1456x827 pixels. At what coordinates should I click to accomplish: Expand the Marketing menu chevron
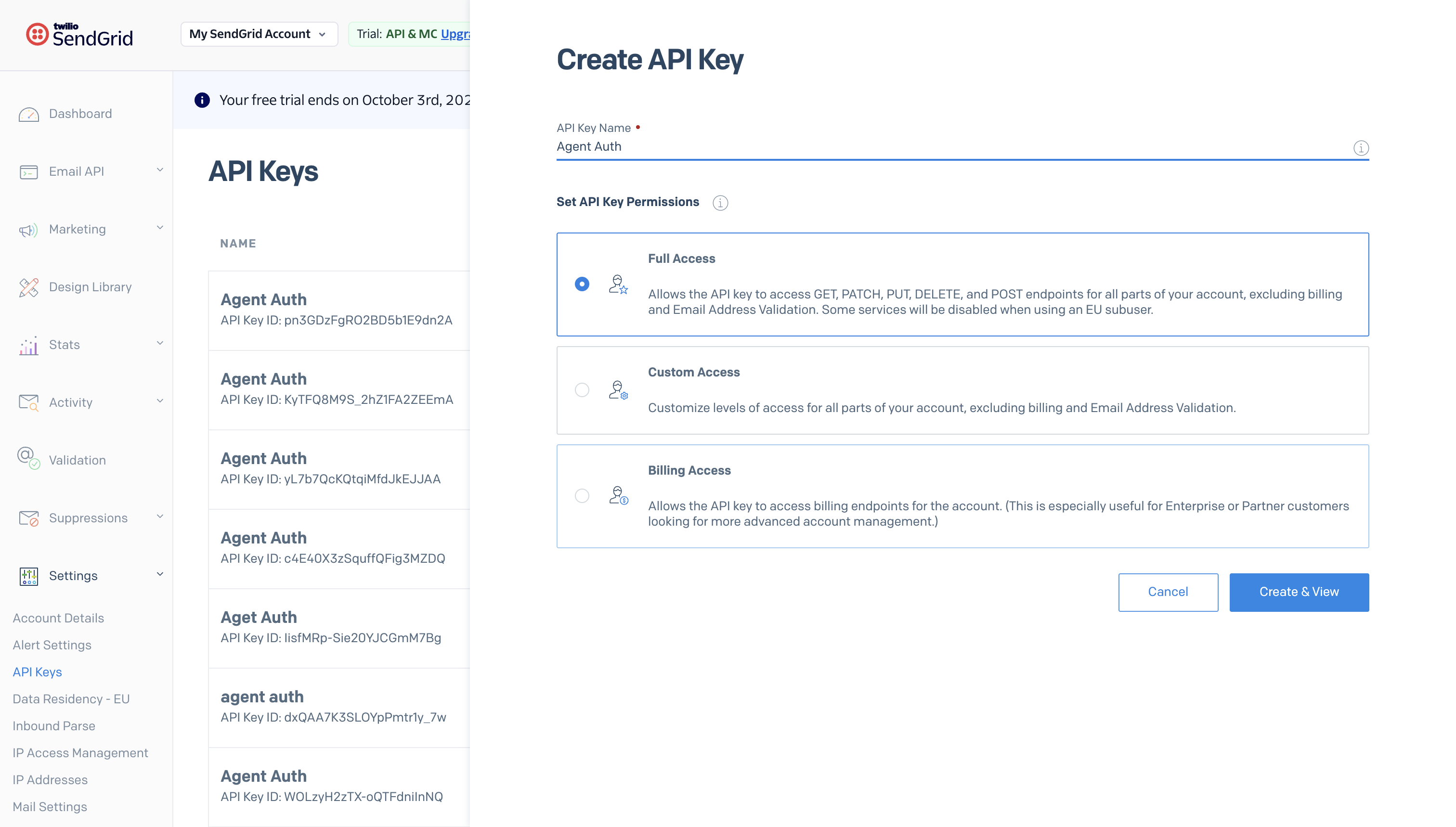[160, 228]
